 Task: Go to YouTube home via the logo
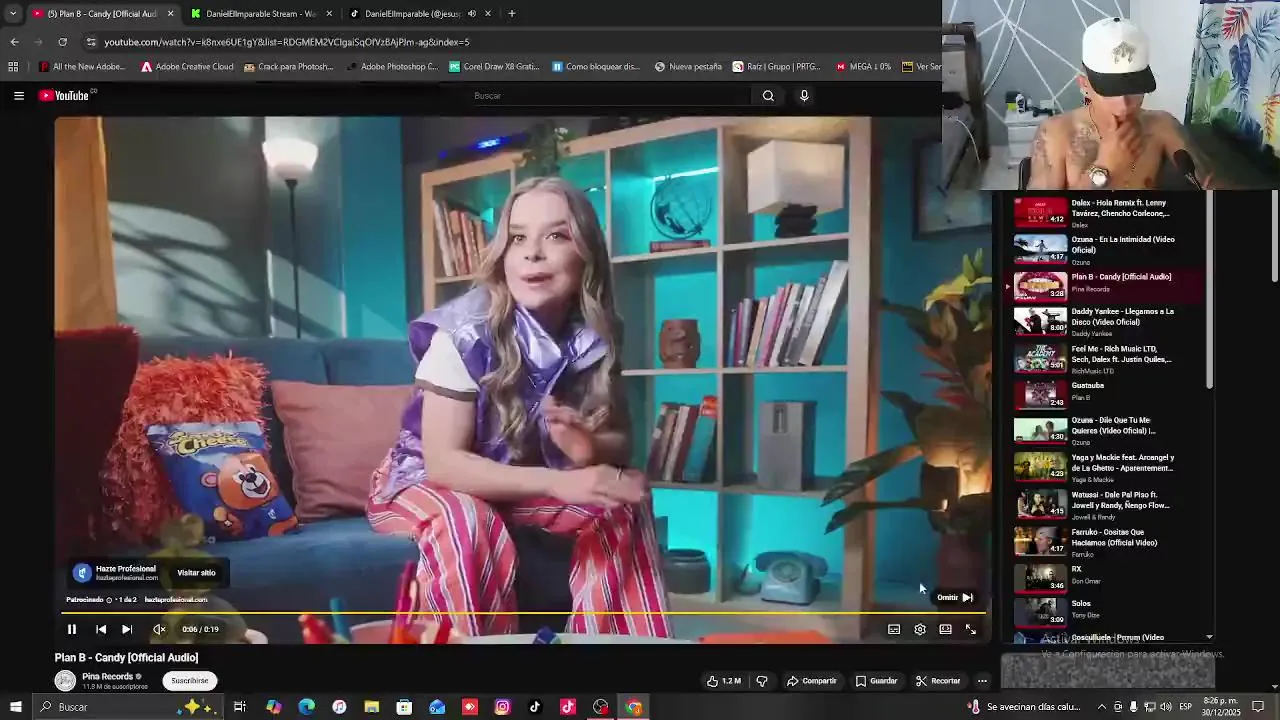[66, 96]
